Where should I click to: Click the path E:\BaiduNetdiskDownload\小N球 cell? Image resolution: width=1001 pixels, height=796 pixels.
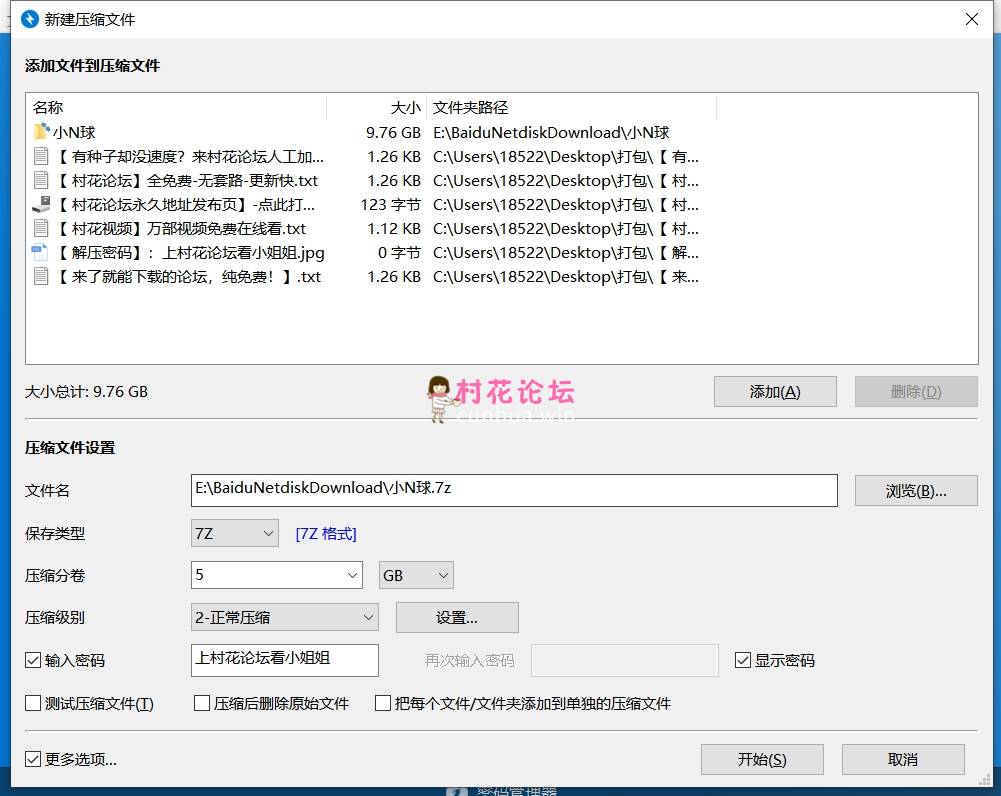(x=551, y=132)
